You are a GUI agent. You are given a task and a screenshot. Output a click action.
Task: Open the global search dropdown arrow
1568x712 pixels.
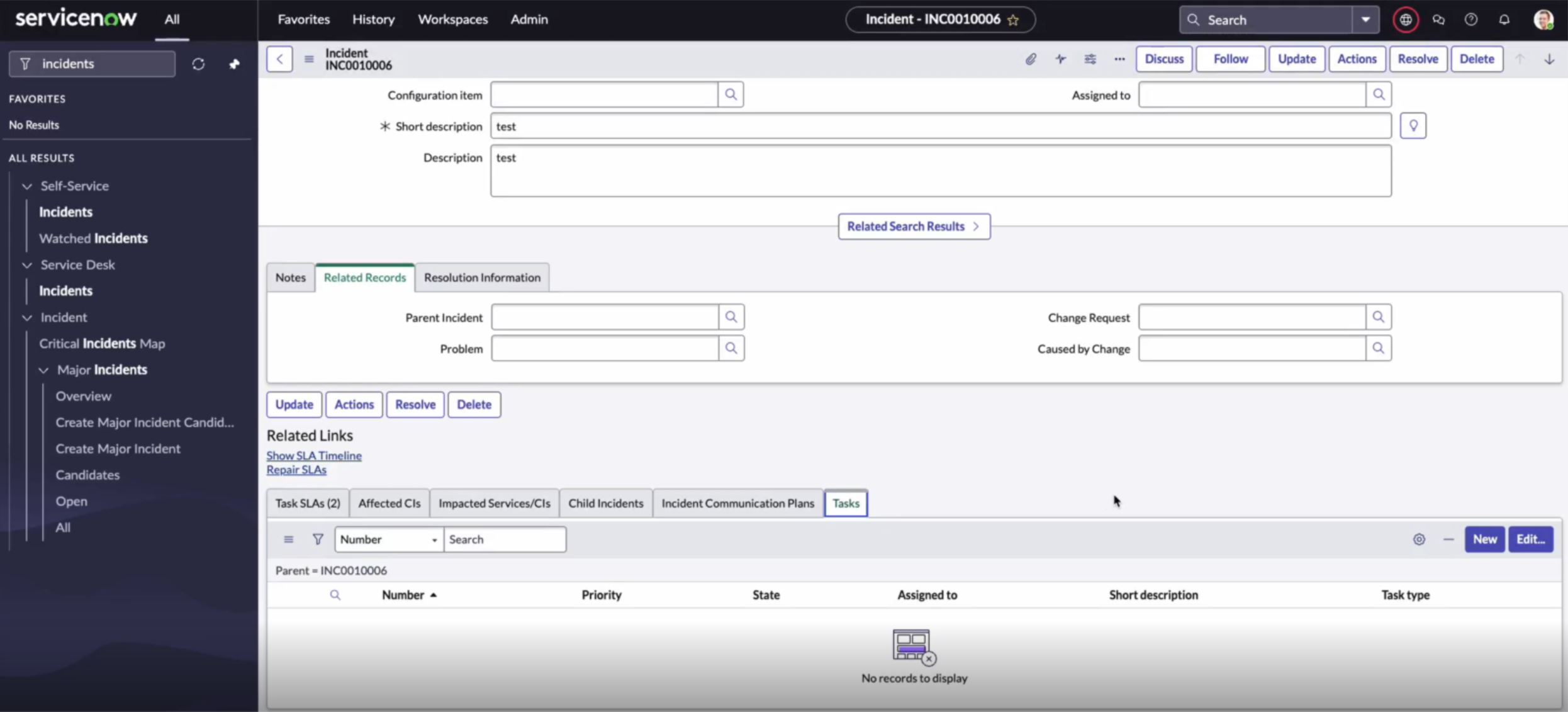(1365, 20)
